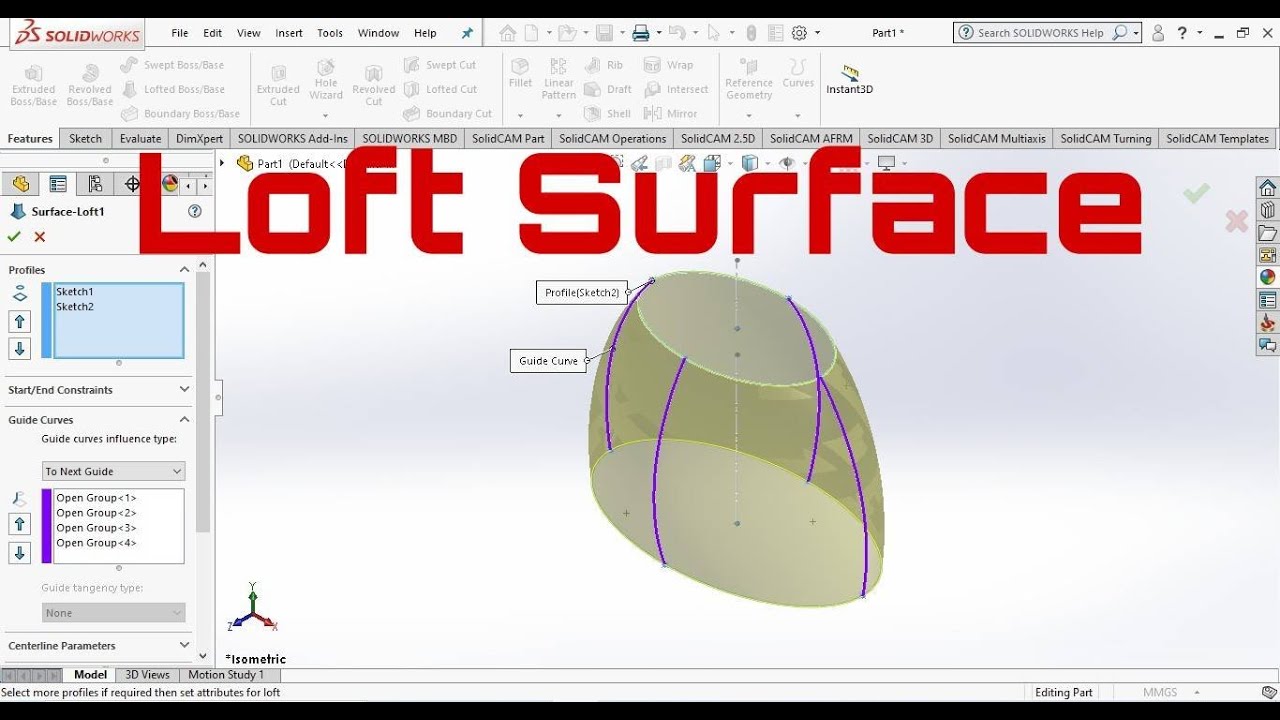
Task: Open File Explorer folder in task pane
Action: (x=1267, y=233)
